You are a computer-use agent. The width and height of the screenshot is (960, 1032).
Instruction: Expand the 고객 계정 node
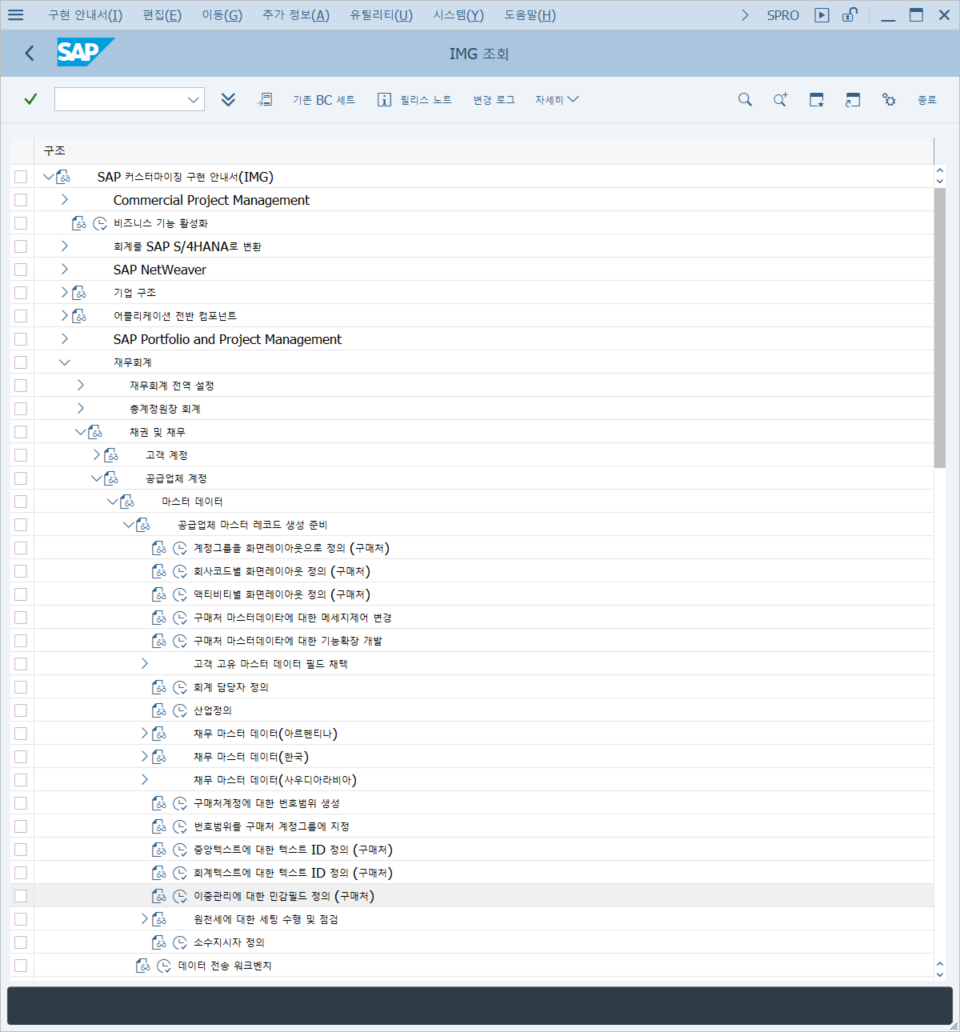click(x=96, y=455)
